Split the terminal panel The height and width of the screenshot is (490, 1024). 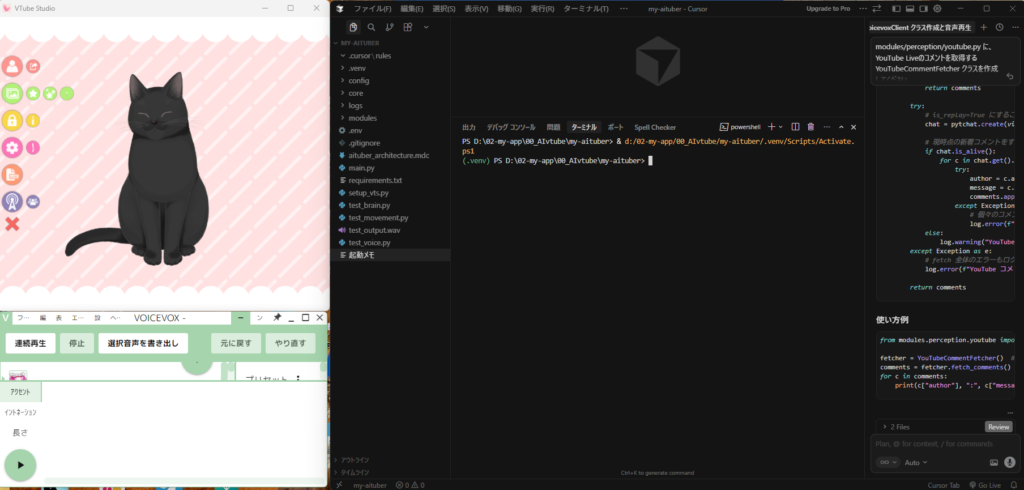(x=795, y=127)
